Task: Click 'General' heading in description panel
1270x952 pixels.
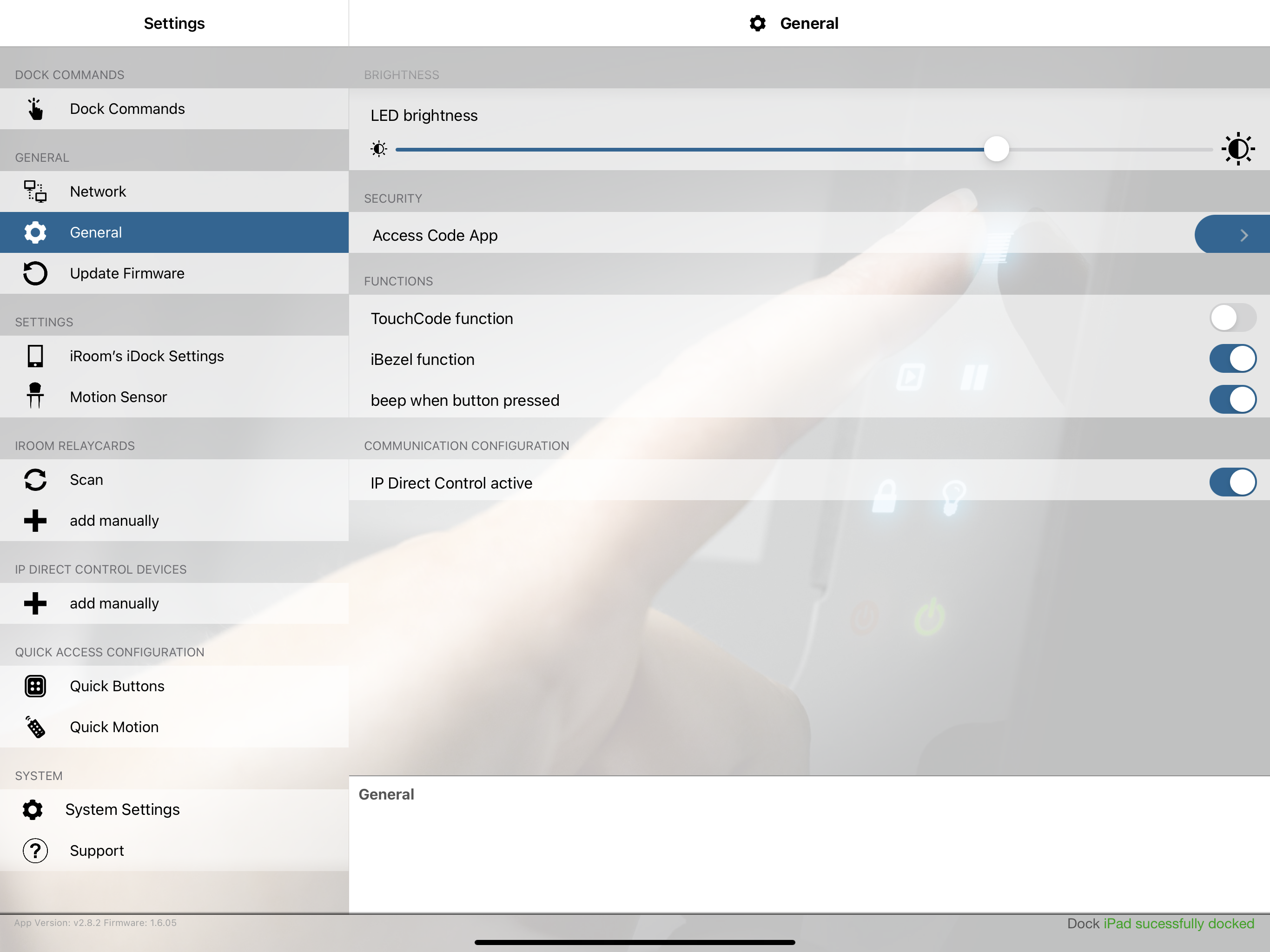Action: (386, 794)
